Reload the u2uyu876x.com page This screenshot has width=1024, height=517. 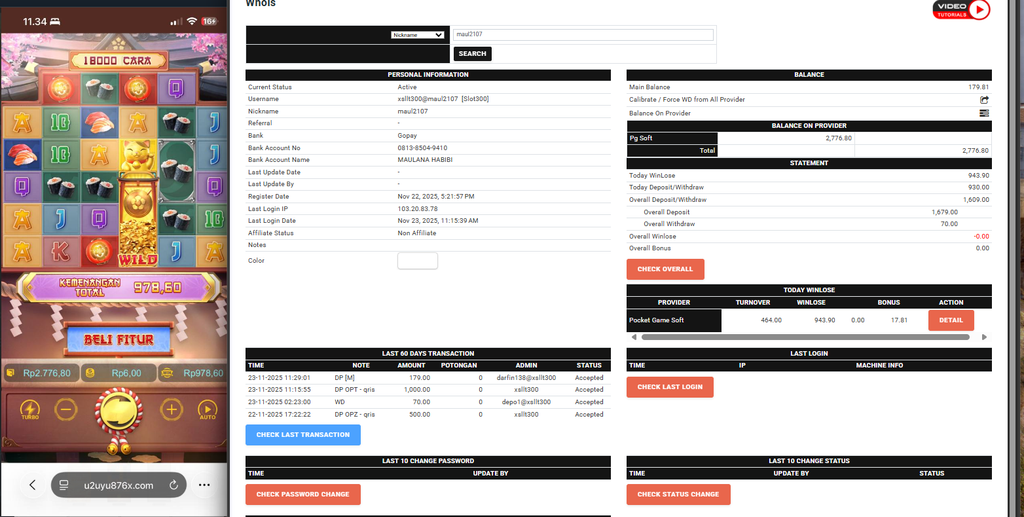(x=174, y=485)
